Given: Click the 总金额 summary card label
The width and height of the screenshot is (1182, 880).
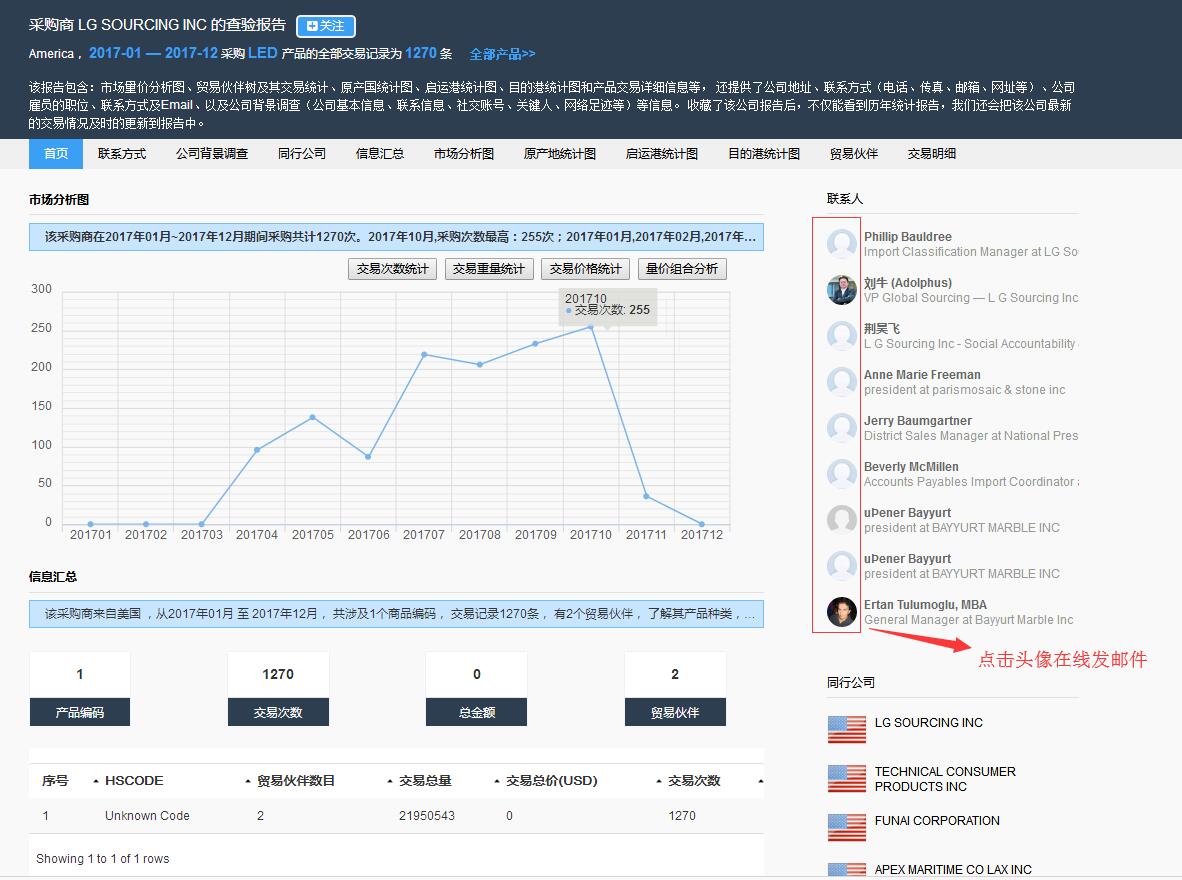Looking at the screenshot, I should pyautogui.click(x=476, y=712).
